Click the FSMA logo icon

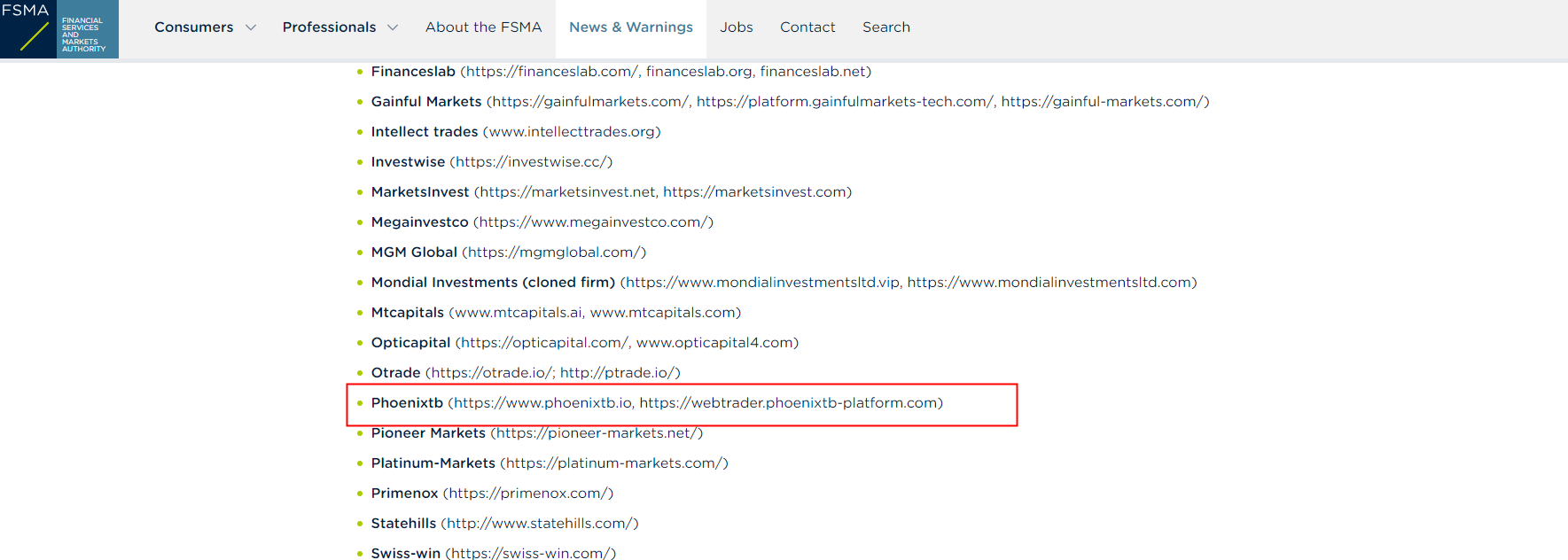coord(59,29)
